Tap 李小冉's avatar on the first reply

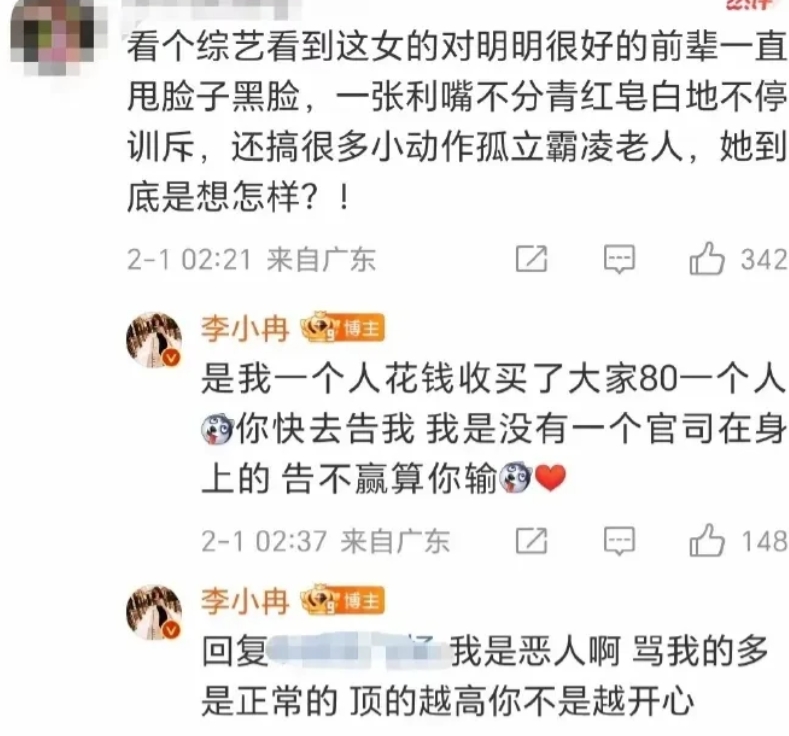pos(154,339)
